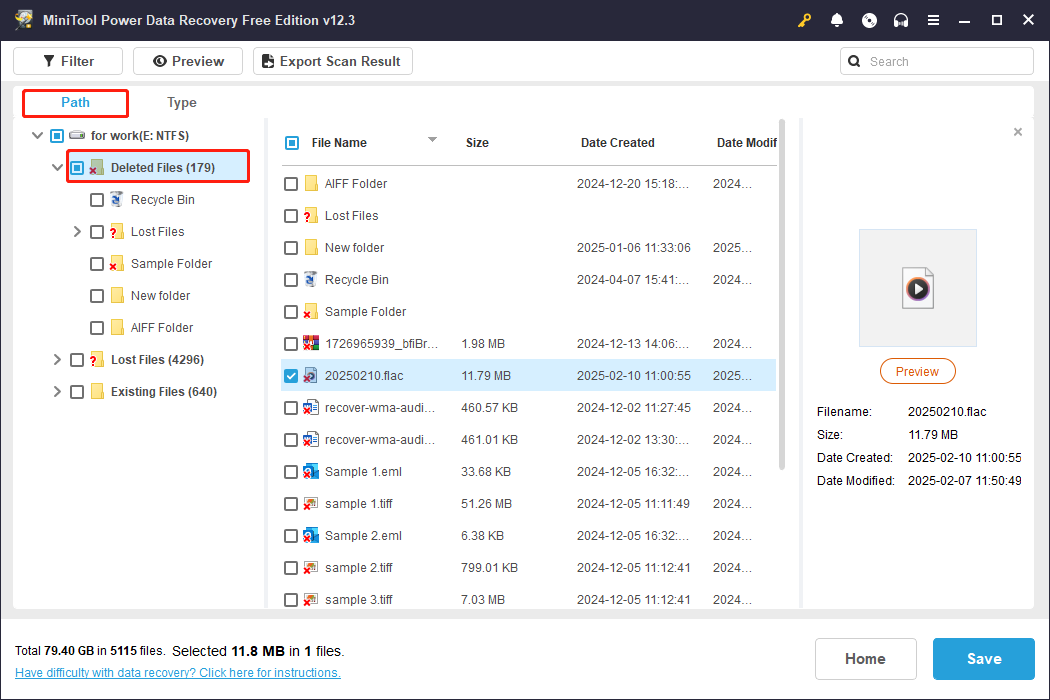Select the New folder row in file list
The image size is (1050, 700).
click(528, 247)
